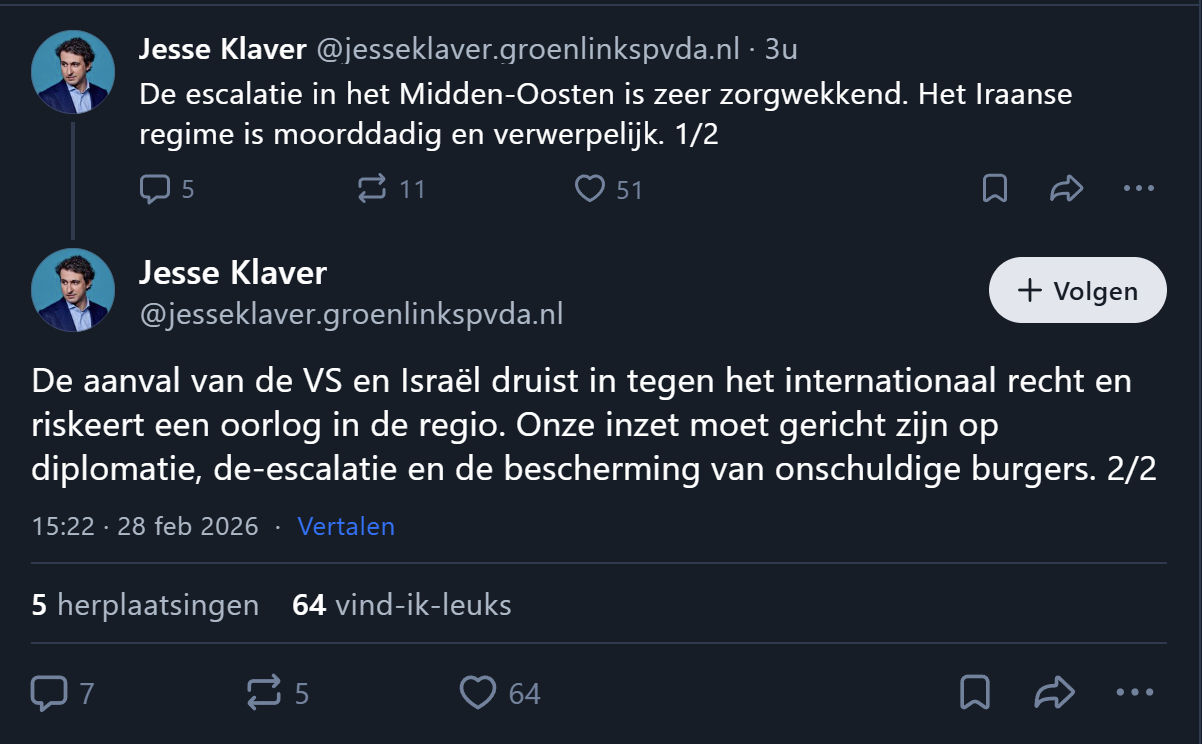View the 64 vind-ik-leuks list

[401, 605]
